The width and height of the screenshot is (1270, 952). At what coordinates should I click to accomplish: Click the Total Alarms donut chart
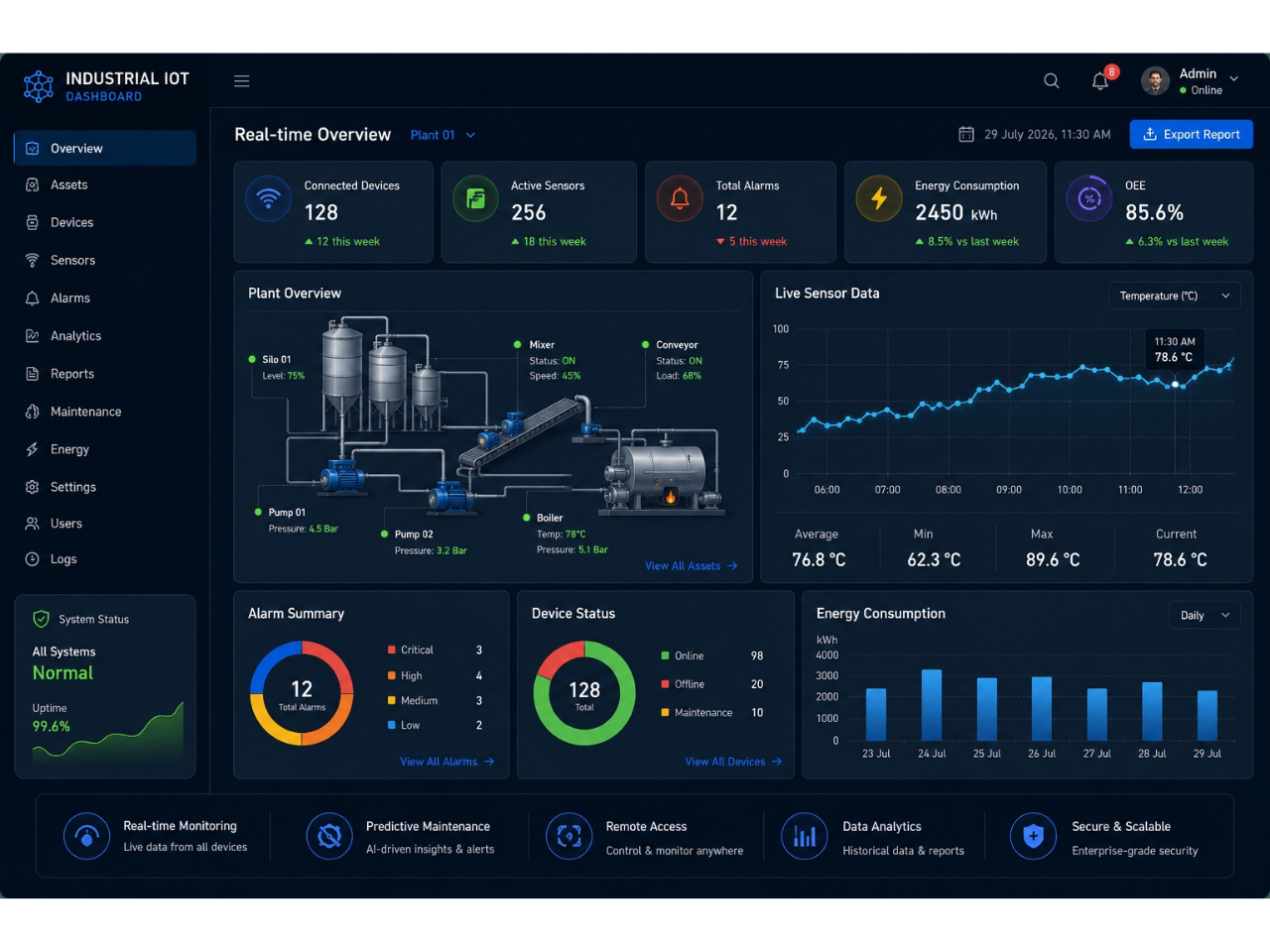click(x=302, y=693)
